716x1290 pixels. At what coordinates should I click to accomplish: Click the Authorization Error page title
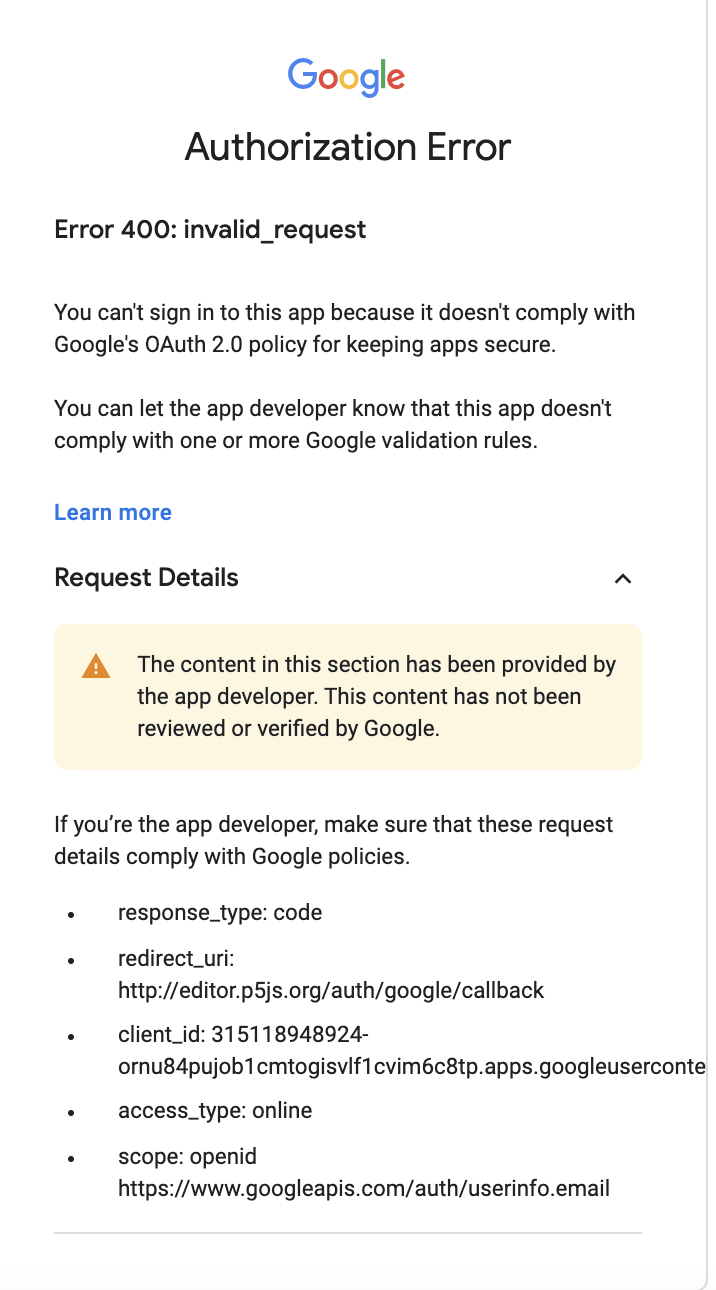click(347, 147)
